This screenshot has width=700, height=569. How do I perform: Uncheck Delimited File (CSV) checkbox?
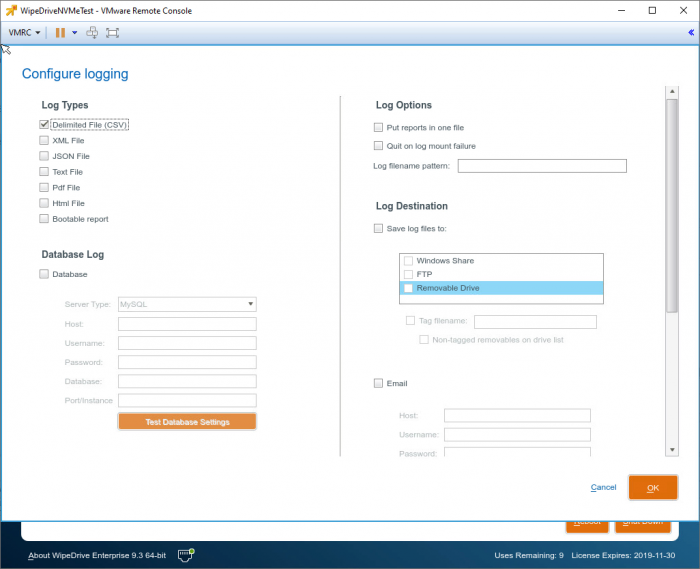click(44, 125)
